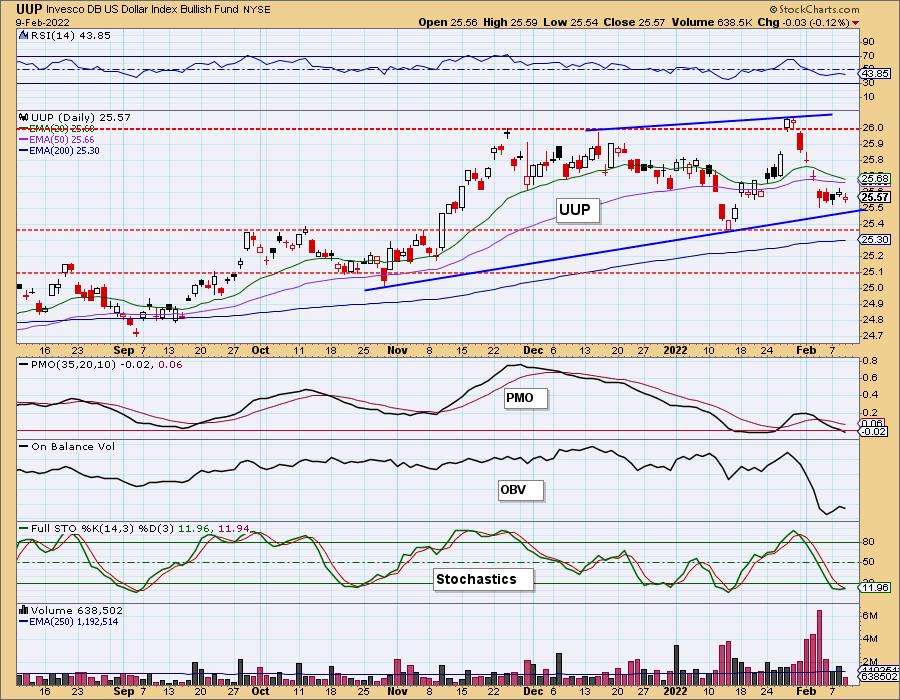Click the 638502 volume tag on axis
Image resolution: width=900 pixels, height=700 pixels.
(x=876, y=678)
